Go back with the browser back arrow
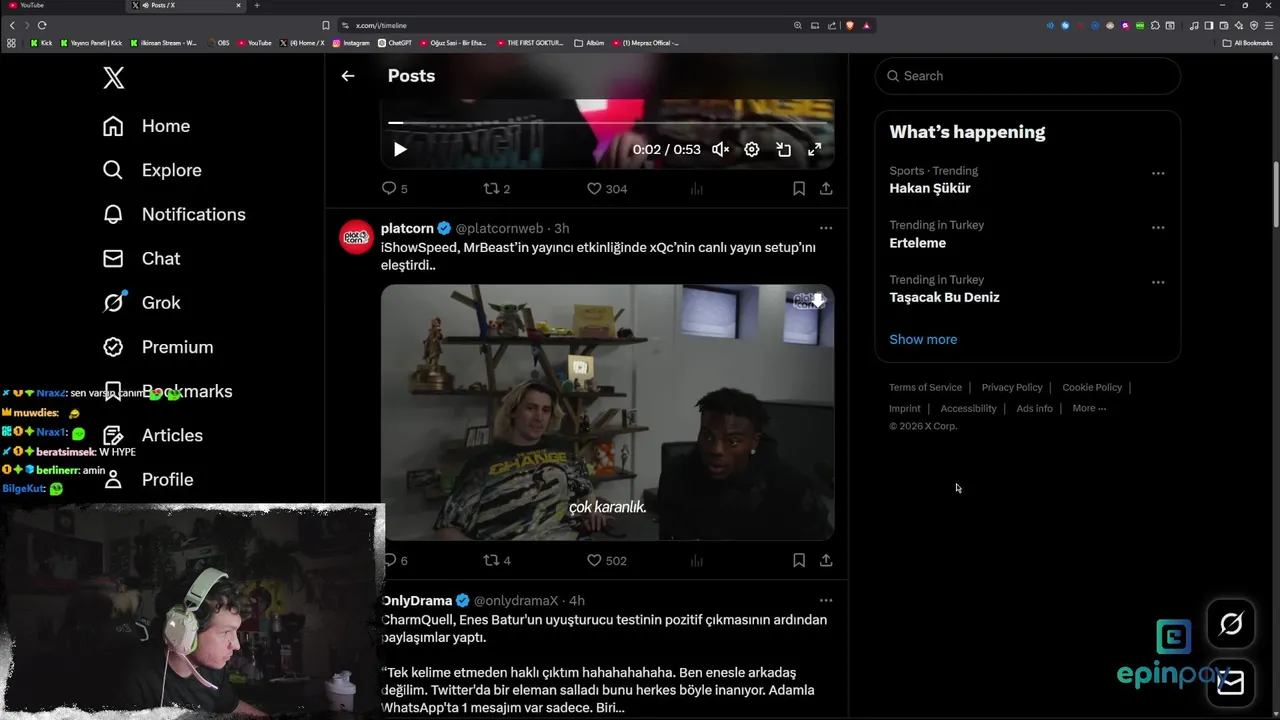 [x=12, y=25]
